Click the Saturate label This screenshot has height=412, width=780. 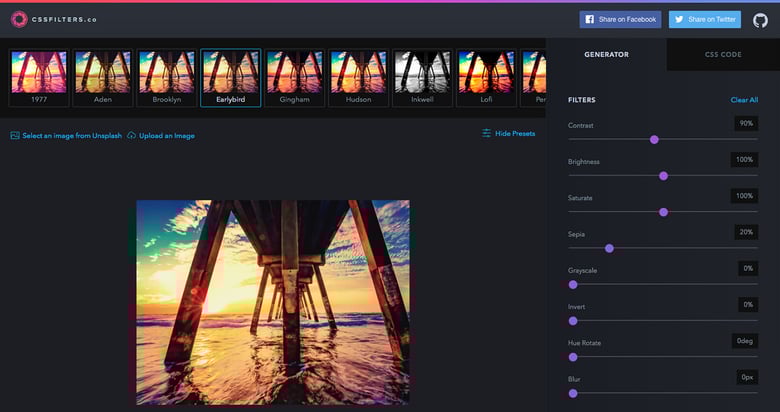[x=580, y=198]
